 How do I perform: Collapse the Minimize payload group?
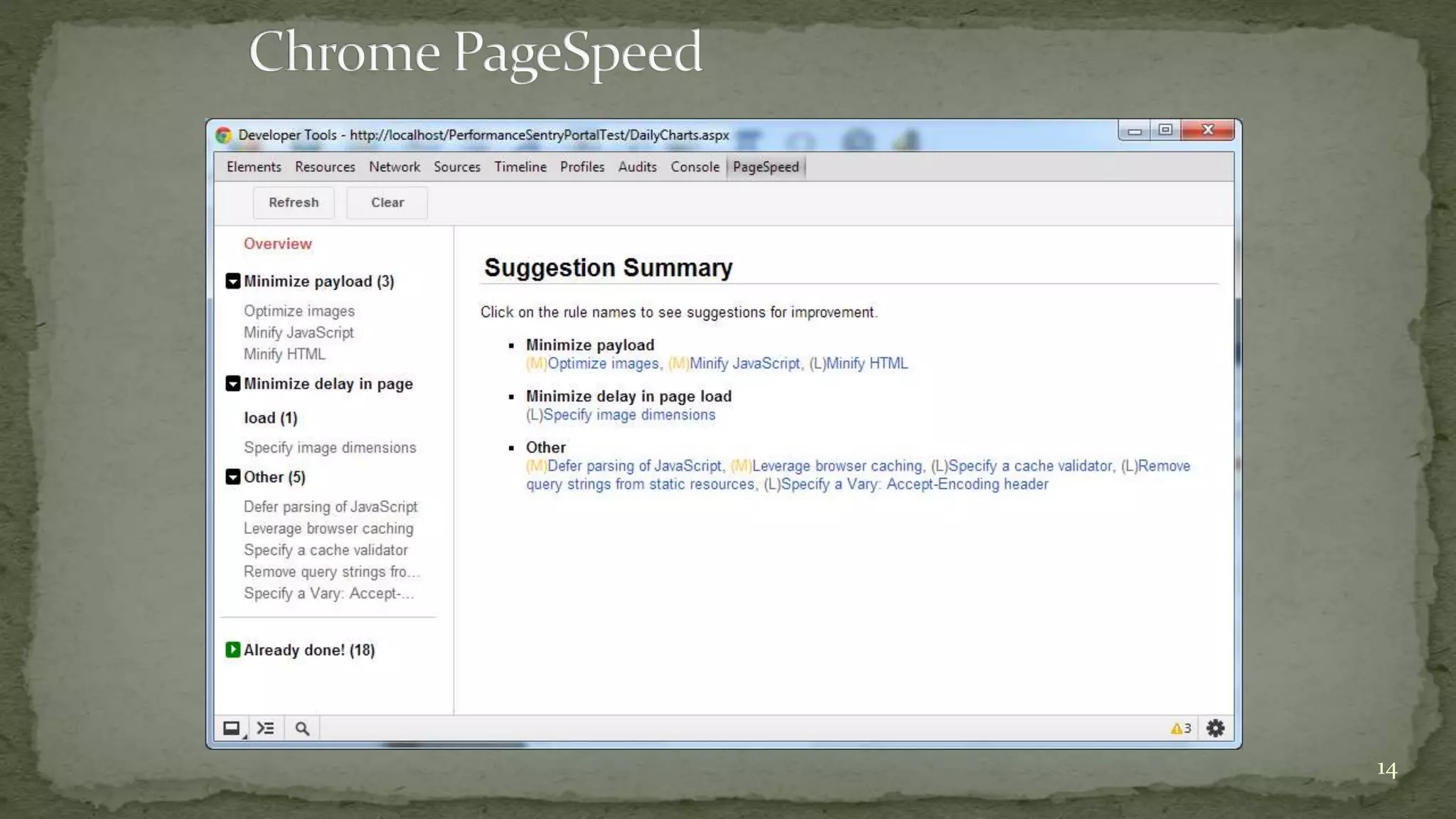[233, 281]
